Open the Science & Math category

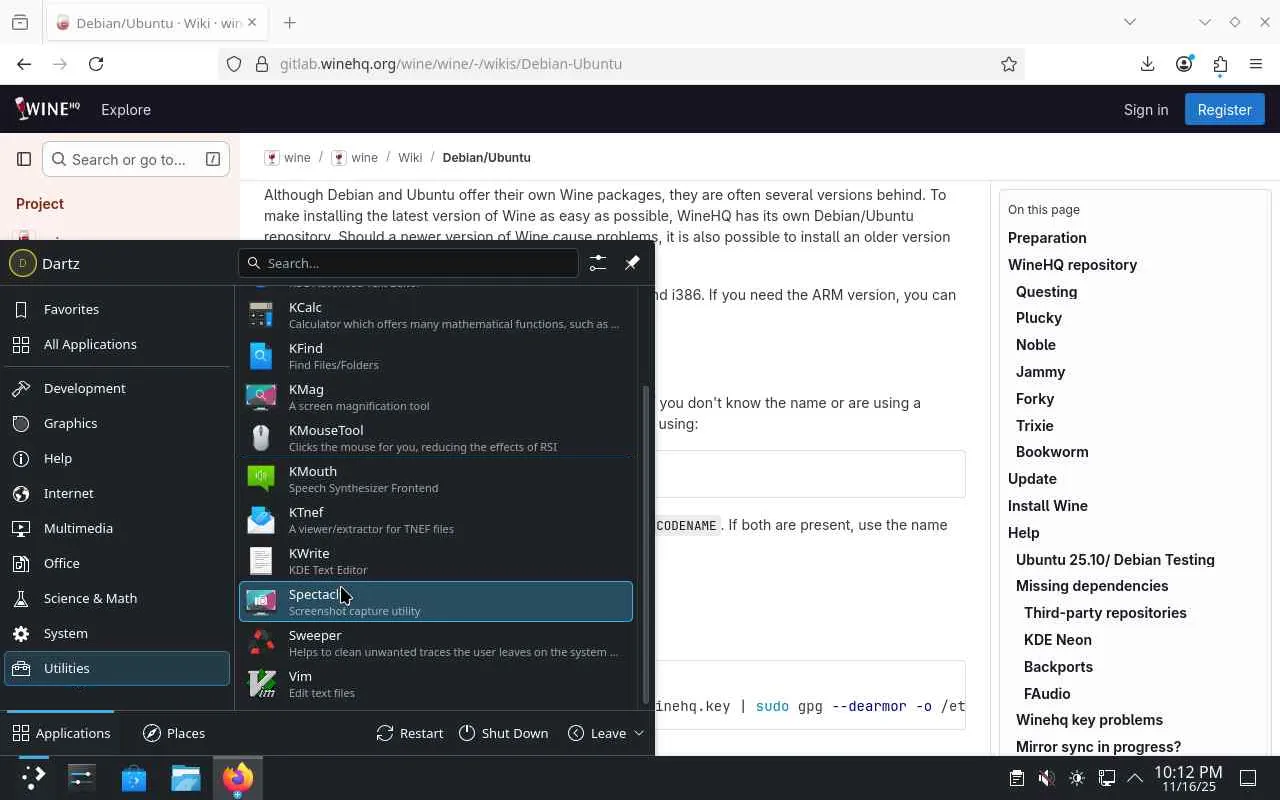[x=117, y=598]
